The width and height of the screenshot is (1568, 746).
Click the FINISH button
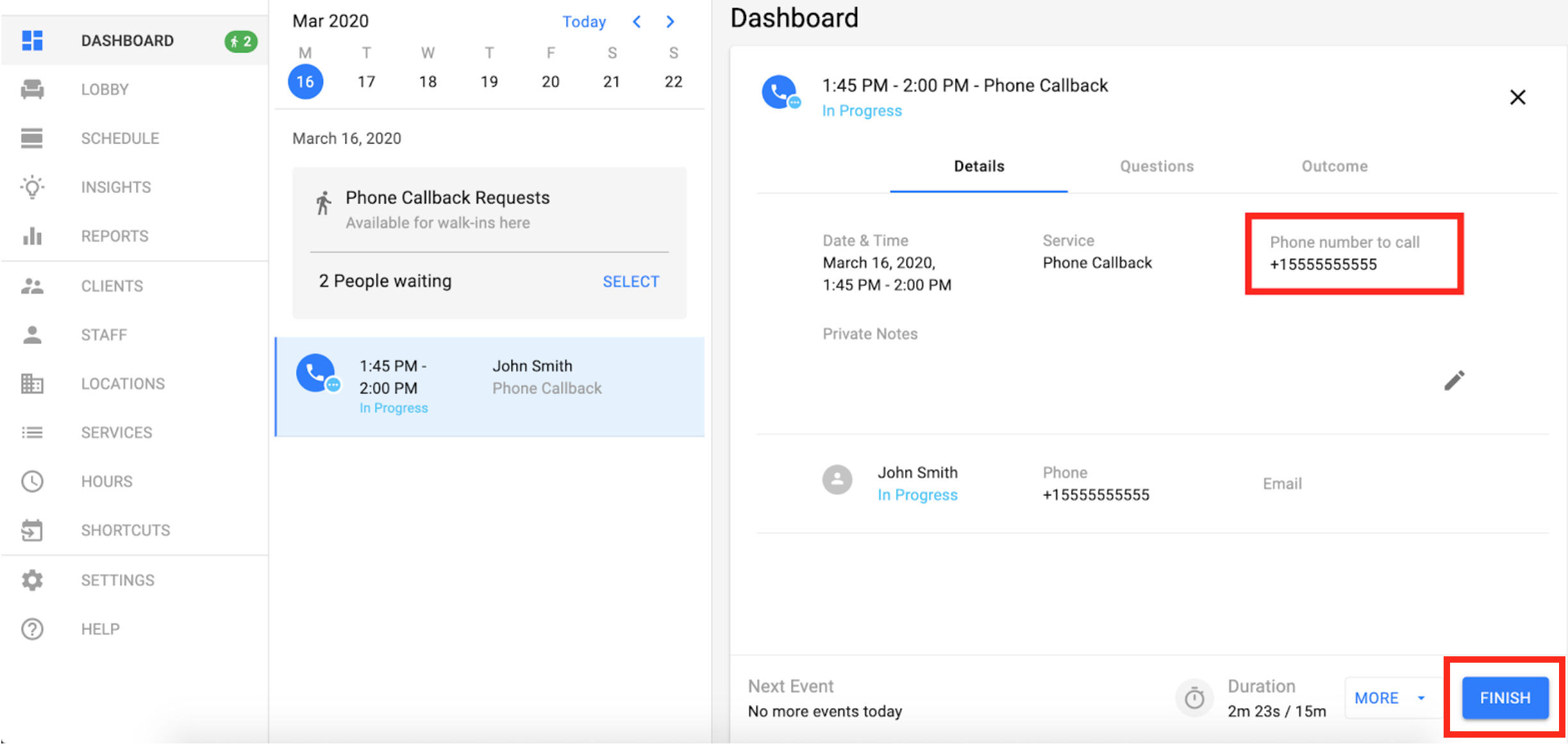click(x=1505, y=697)
